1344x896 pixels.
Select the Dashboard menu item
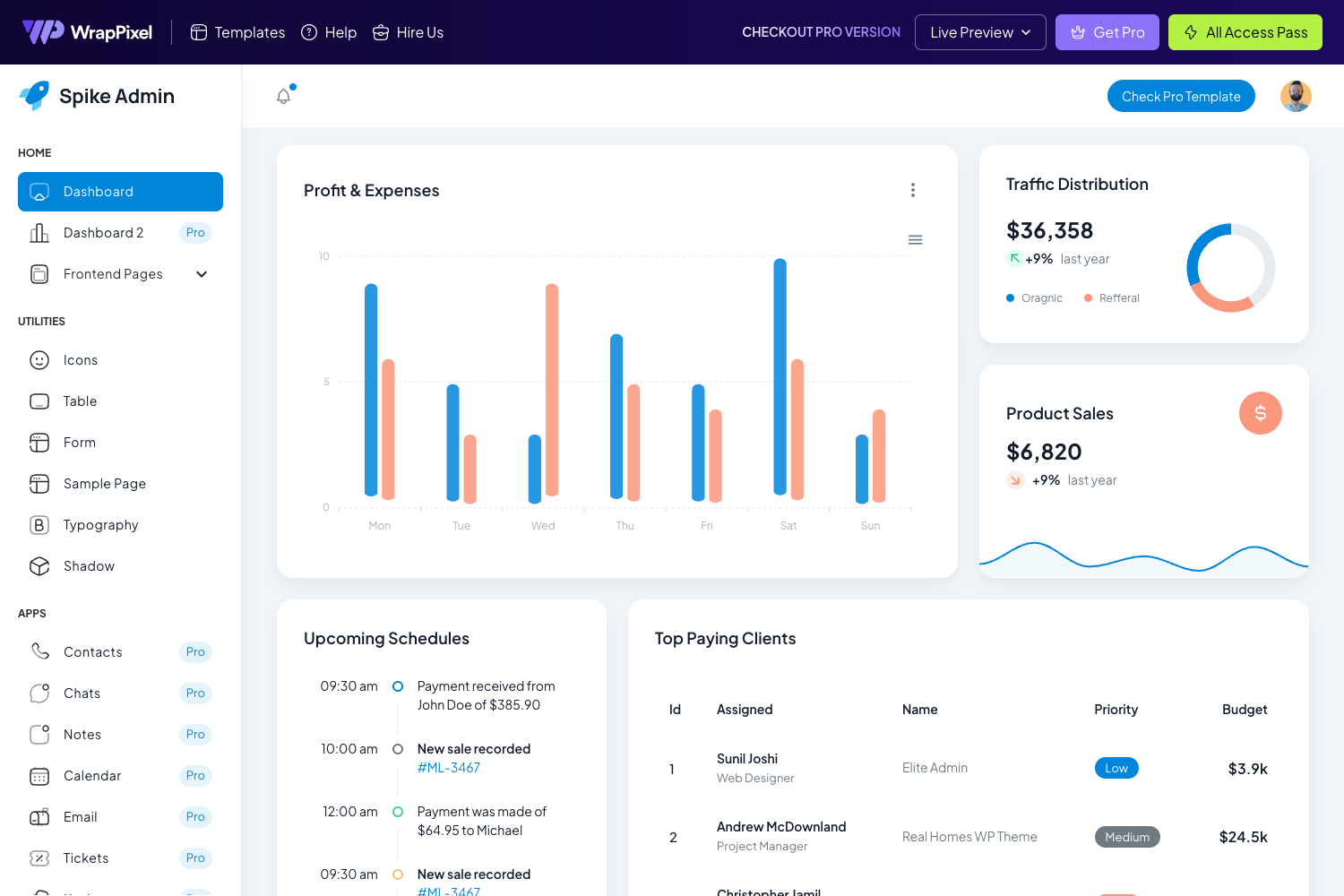98,191
